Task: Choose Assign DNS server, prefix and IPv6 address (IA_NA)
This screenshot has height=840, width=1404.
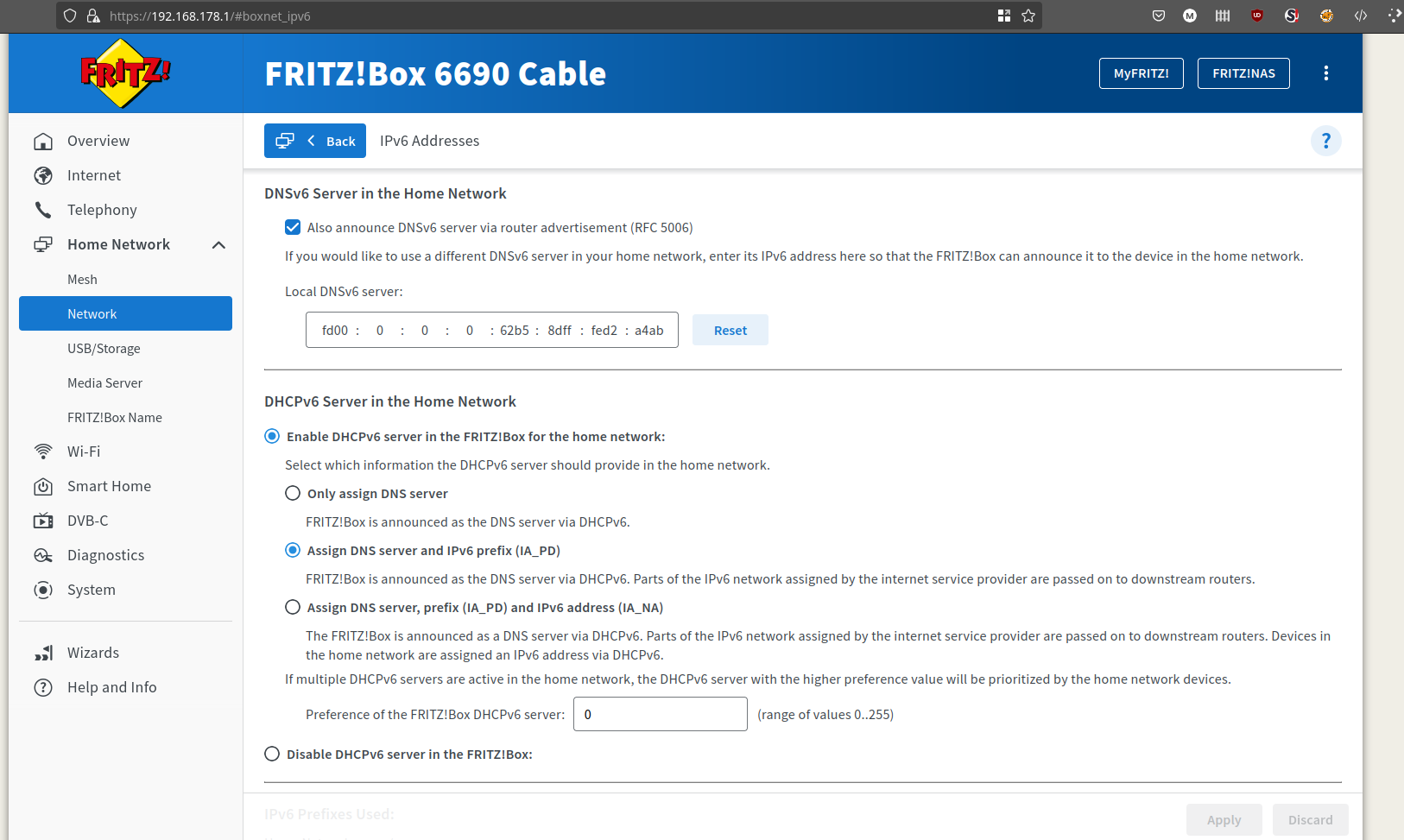Action: (x=293, y=607)
